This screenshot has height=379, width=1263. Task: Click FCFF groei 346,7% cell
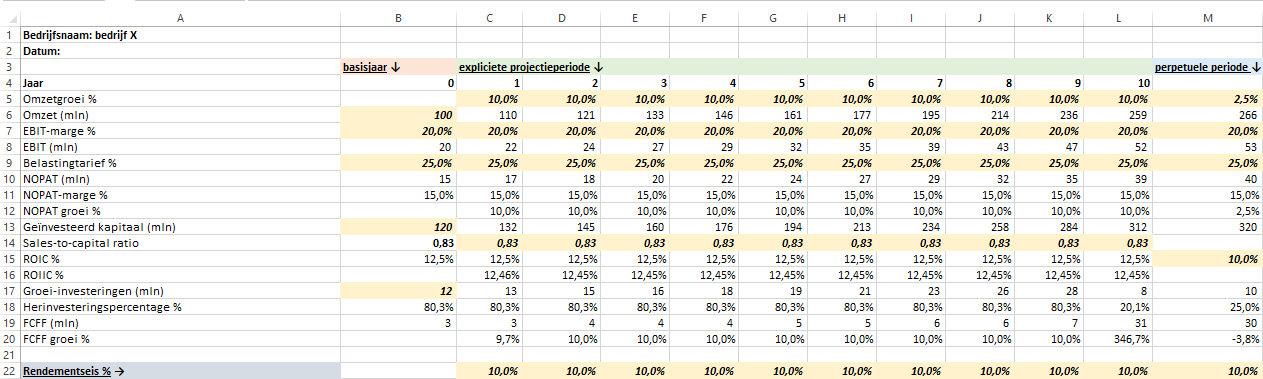tap(1118, 339)
